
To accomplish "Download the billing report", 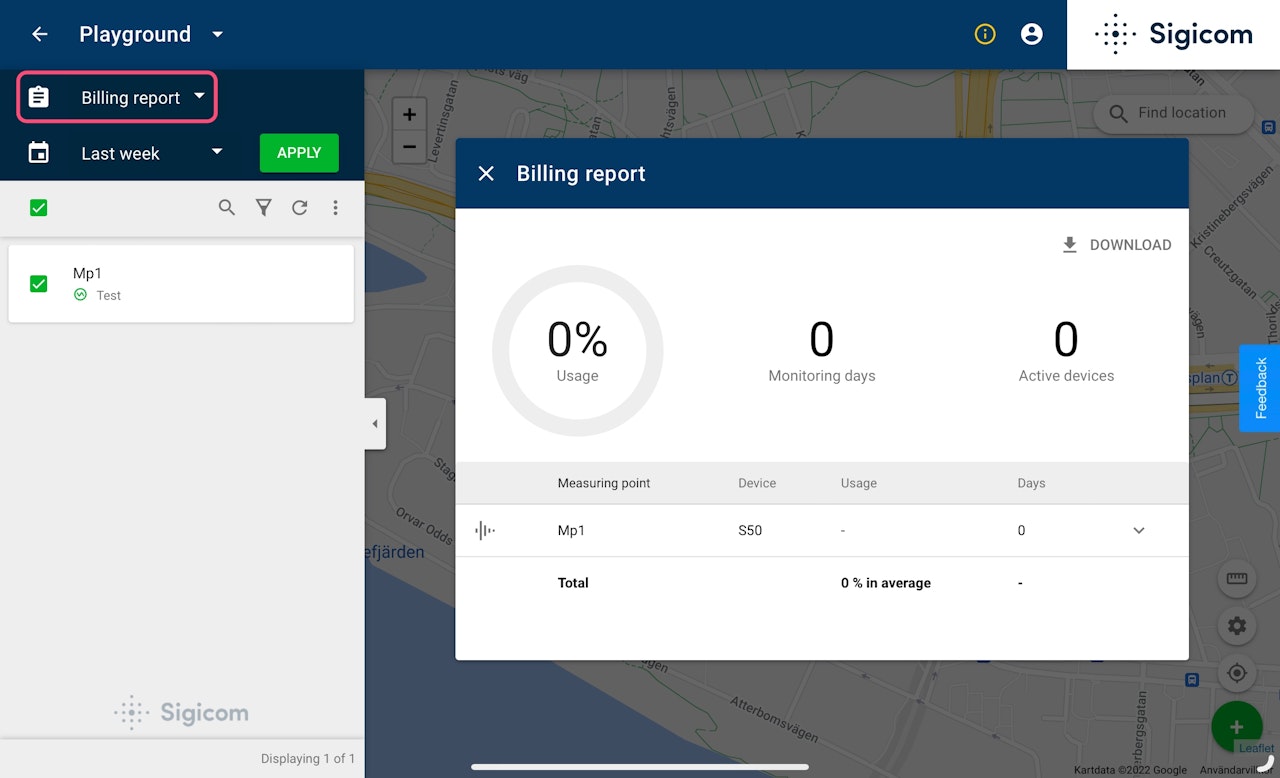I will click(1116, 245).
